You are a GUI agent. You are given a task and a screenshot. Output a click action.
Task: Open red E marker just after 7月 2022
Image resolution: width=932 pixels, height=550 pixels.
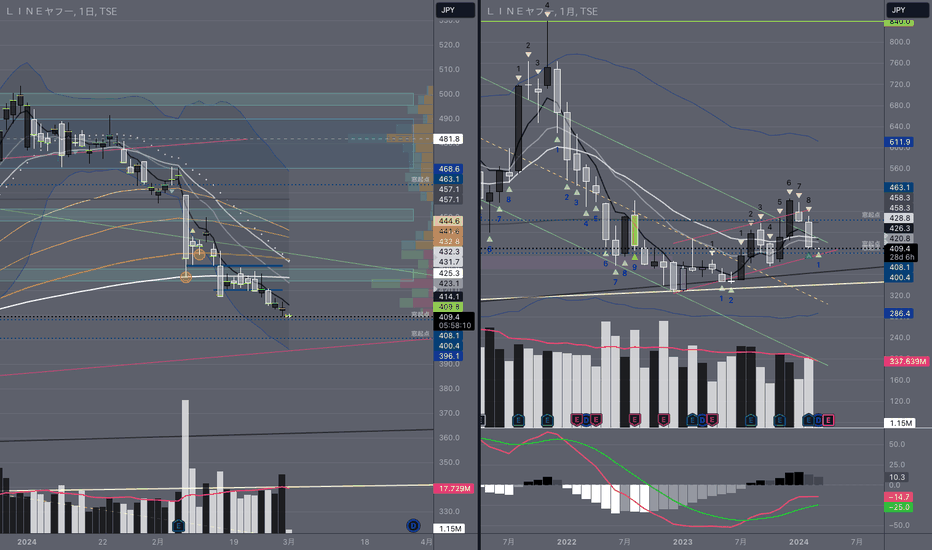tap(634, 420)
